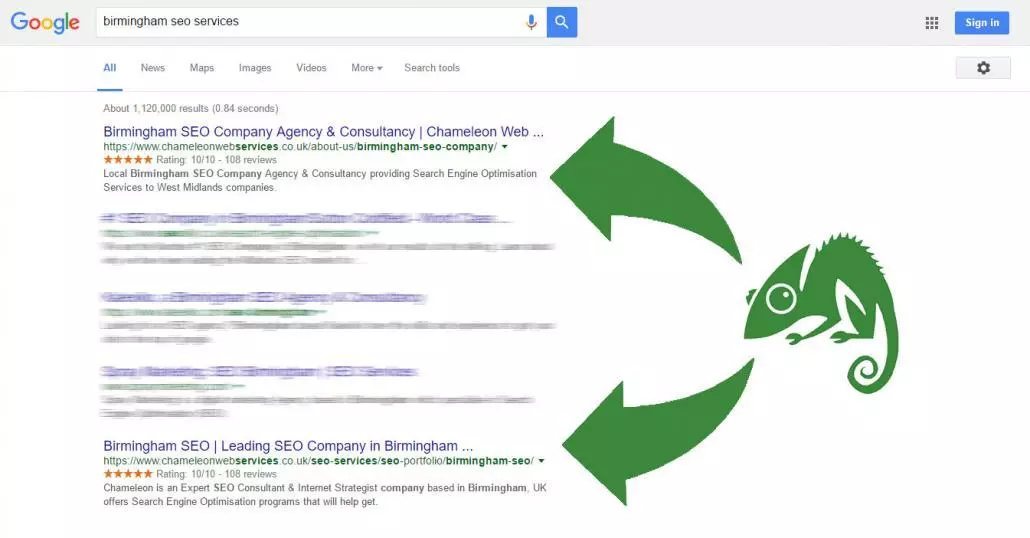Click the Google logo

pos(45,22)
